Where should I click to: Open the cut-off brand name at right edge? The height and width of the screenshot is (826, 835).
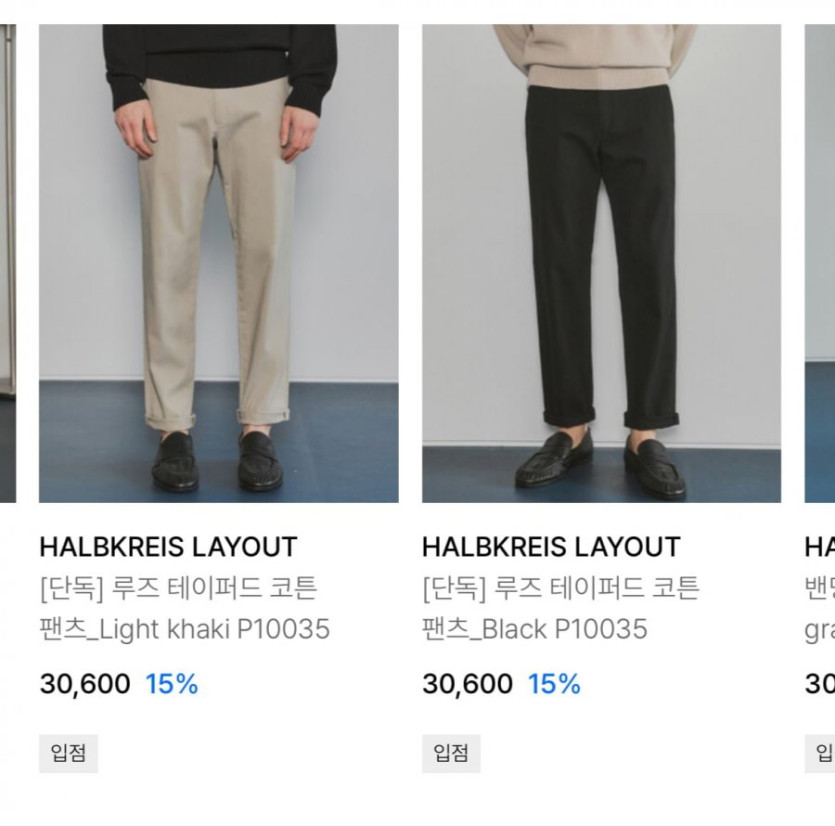coord(820,547)
